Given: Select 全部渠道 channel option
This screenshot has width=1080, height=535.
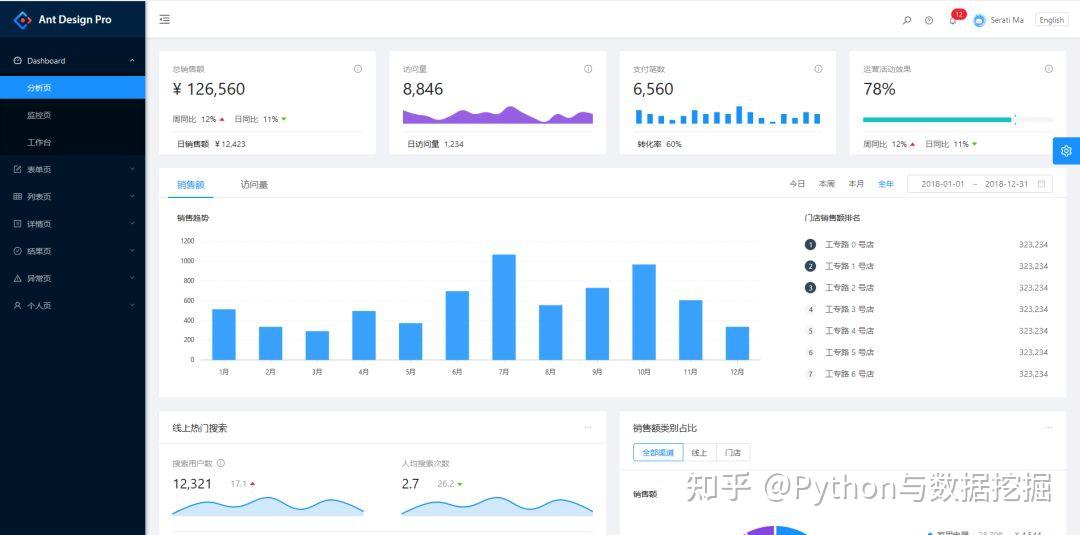Looking at the screenshot, I should (658, 452).
